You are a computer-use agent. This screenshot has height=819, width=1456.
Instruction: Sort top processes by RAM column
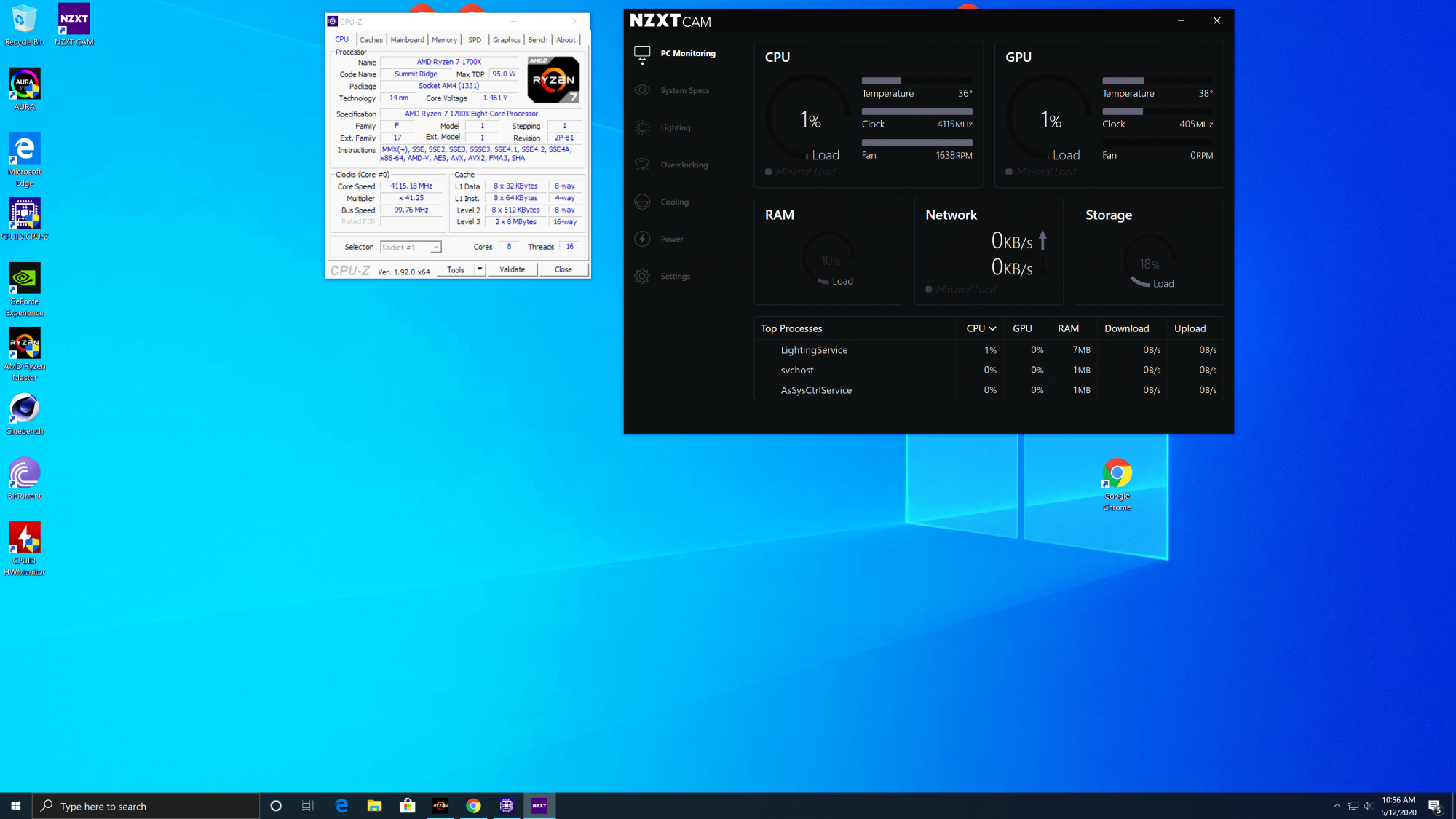point(1068,328)
